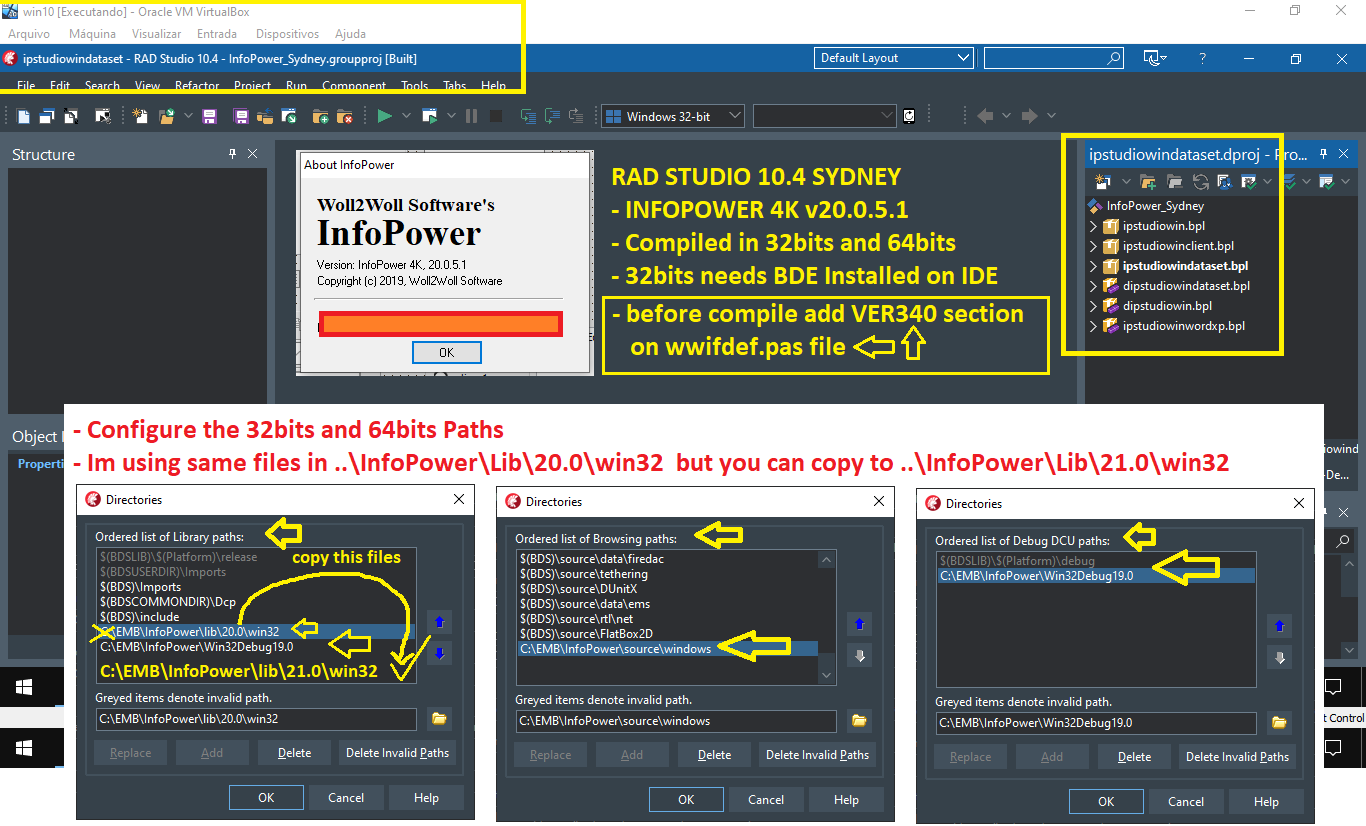The height and width of the screenshot is (826, 1366).
Task: Expand the ipstudiowinwordxp.bpl project node
Action: [x=1093, y=326]
